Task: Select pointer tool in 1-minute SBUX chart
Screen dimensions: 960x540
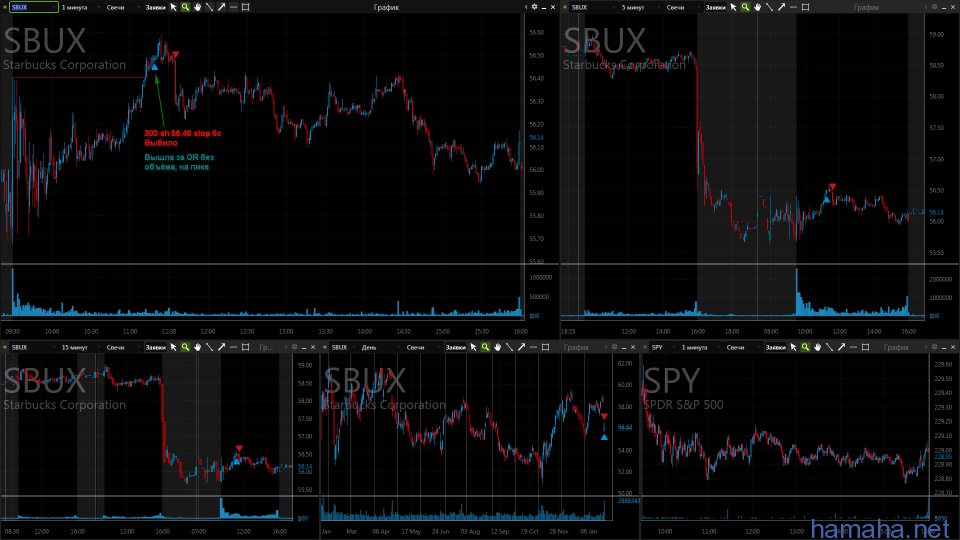Action: click(173, 7)
